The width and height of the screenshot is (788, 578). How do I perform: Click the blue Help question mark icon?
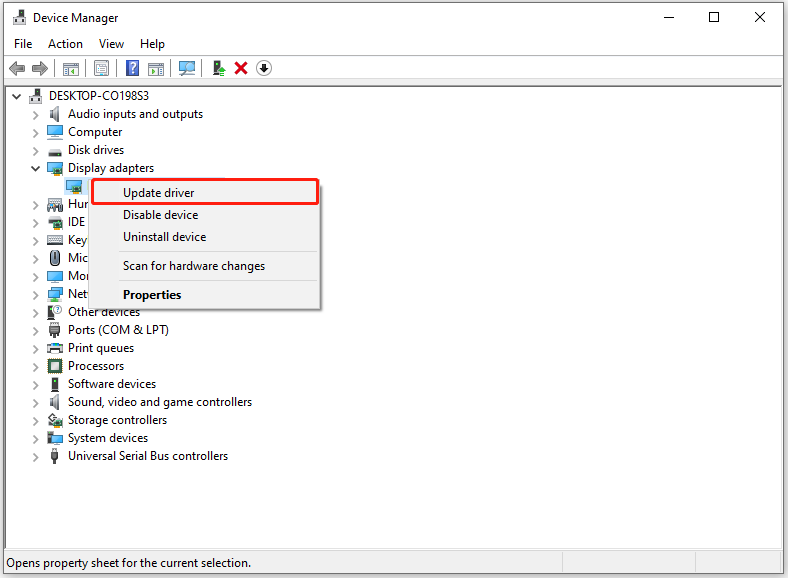(132, 68)
